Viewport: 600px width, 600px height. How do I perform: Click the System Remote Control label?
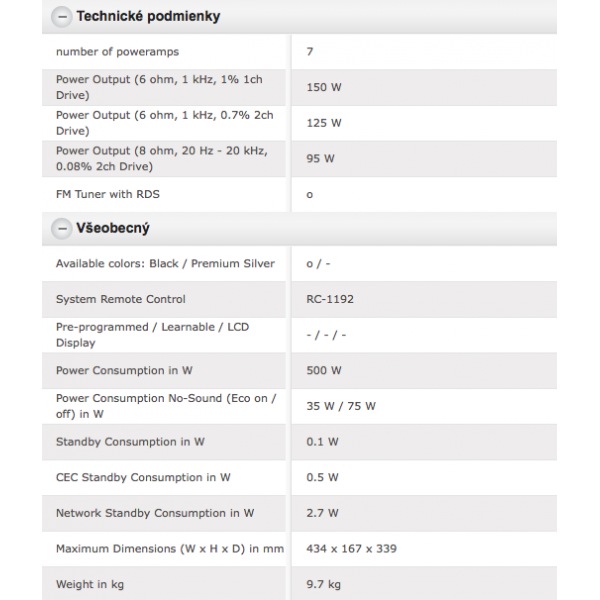click(x=121, y=299)
